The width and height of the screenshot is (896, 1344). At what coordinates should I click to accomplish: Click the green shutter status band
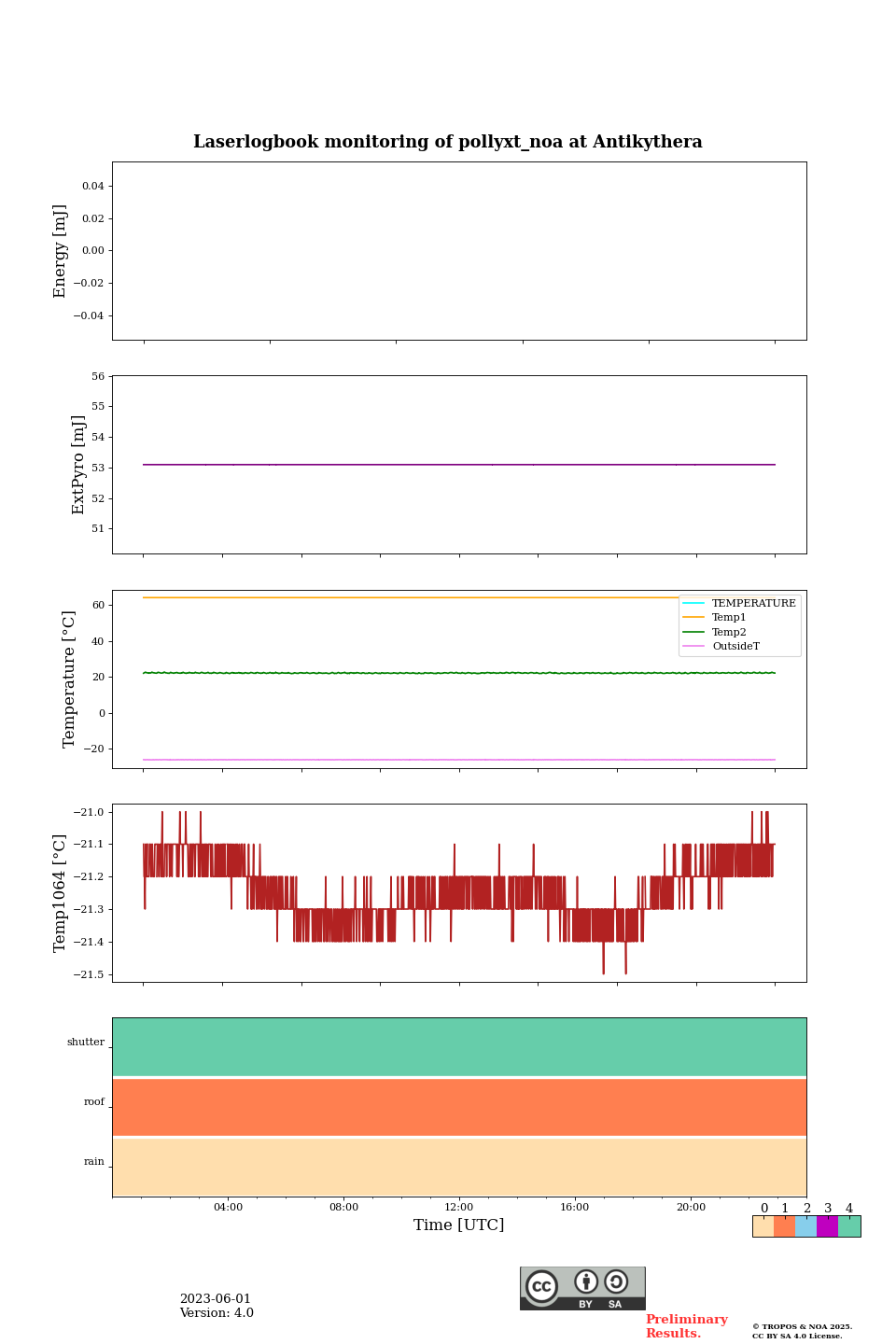coord(459,1047)
